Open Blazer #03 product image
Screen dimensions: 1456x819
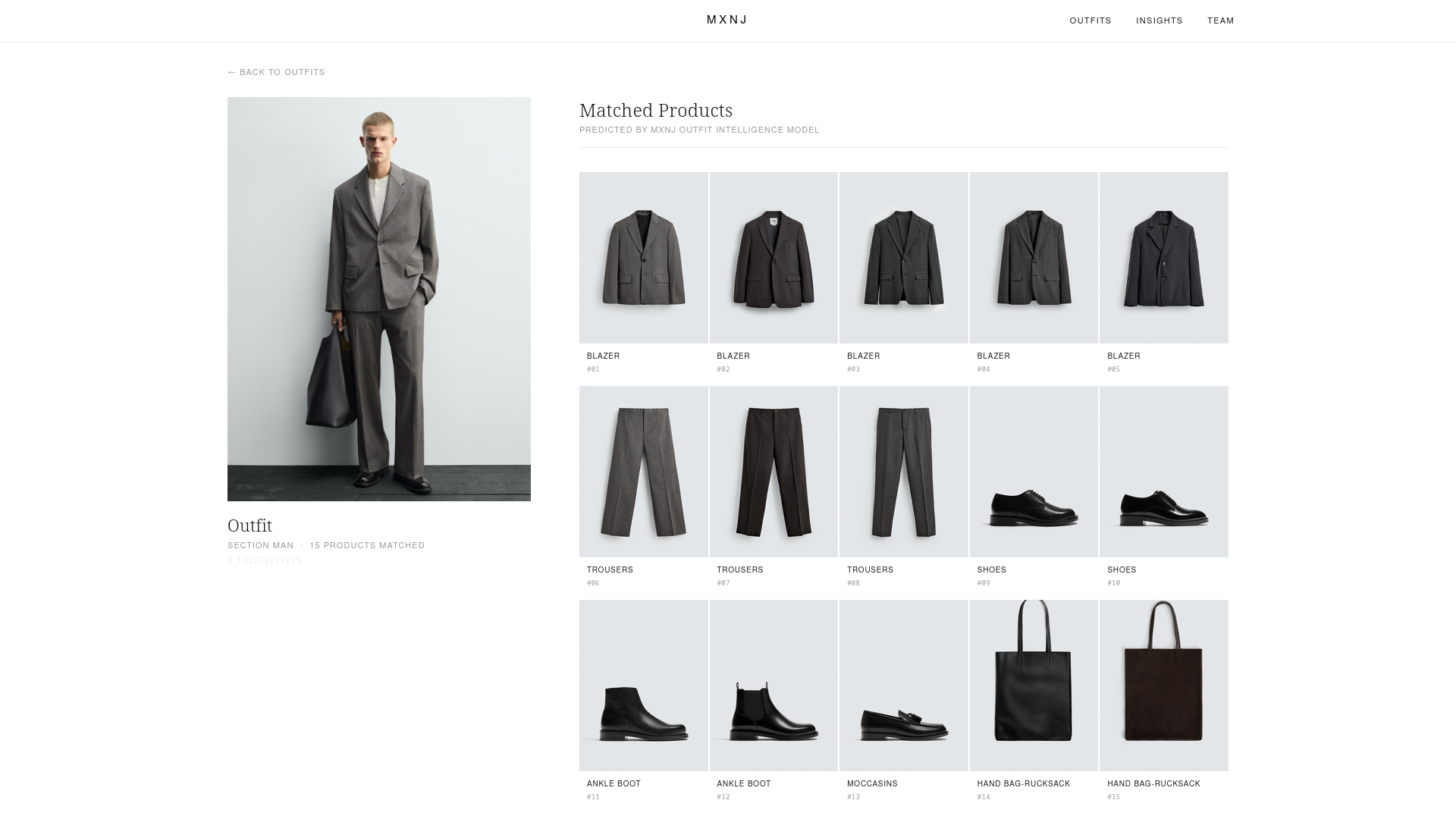(903, 258)
